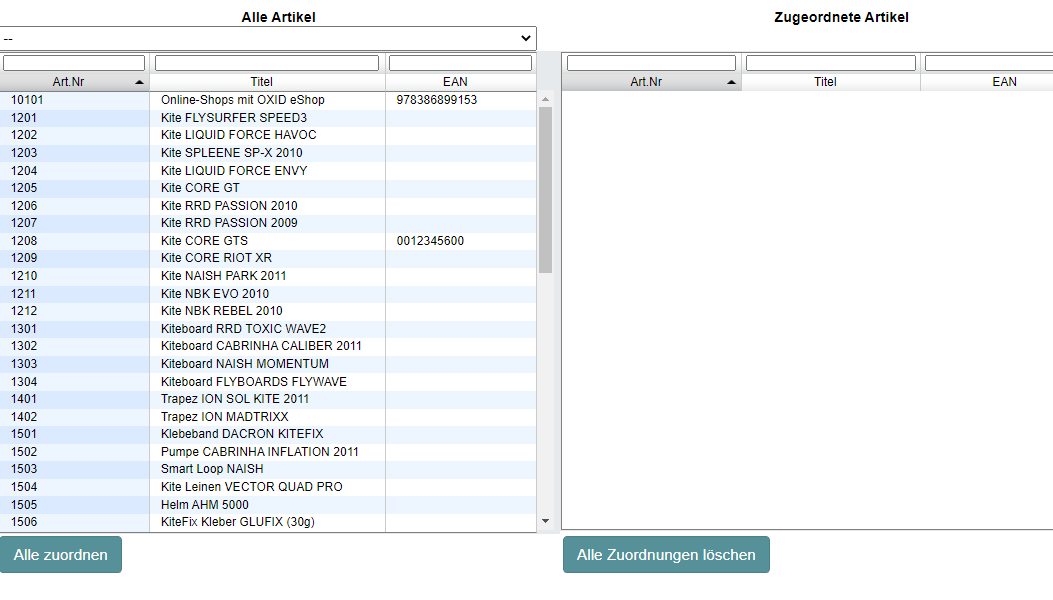Image resolution: width=1053 pixels, height=600 pixels.
Task: Click the article list scrollbar thumb
Action: (545, 190)
